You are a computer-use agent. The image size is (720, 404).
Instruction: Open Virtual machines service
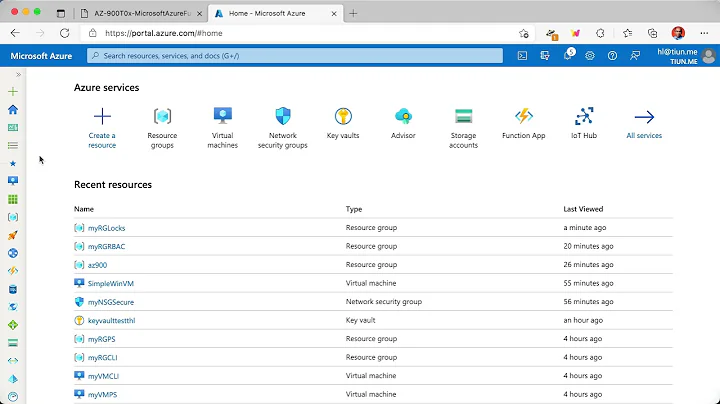tap(222, 128)
